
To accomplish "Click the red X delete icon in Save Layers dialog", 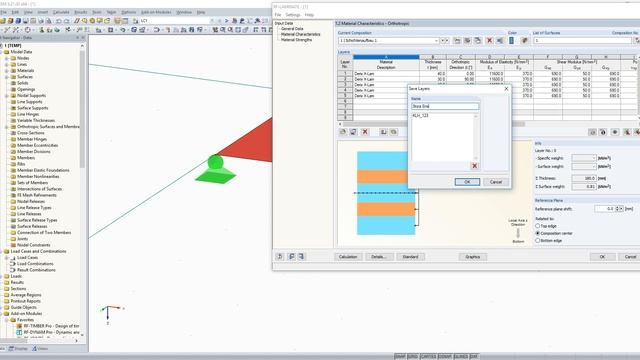I will 474,165.
